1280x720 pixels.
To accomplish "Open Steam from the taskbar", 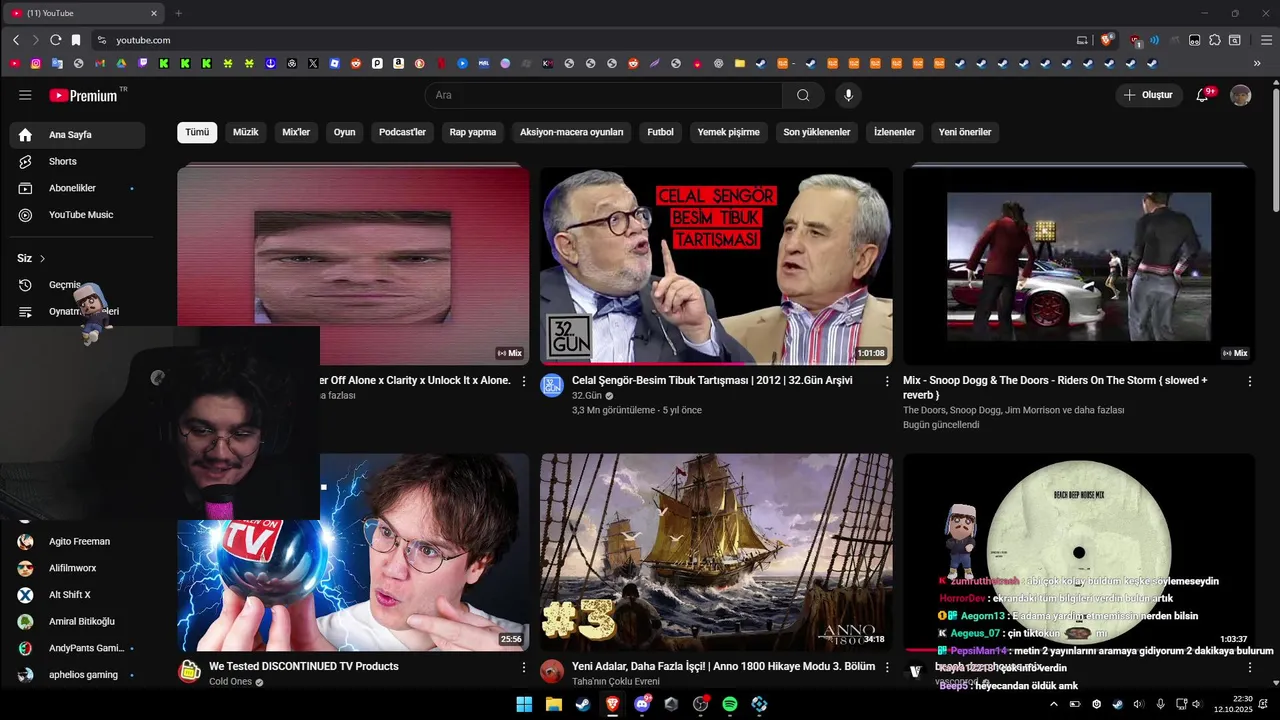I will pos(583,704).
